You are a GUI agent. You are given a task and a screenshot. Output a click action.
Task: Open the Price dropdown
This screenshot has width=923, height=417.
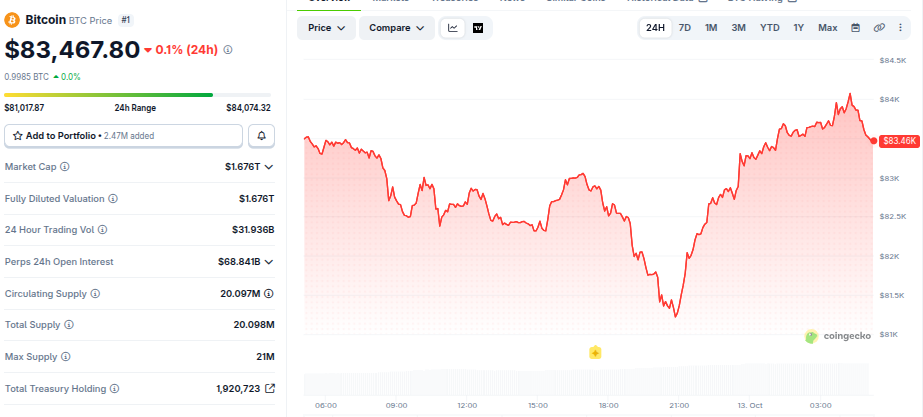[326, 28]
